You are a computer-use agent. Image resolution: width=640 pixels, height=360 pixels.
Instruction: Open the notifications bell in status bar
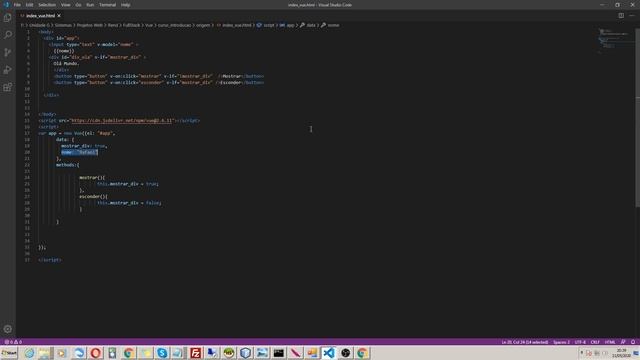(x=633, y=342)
